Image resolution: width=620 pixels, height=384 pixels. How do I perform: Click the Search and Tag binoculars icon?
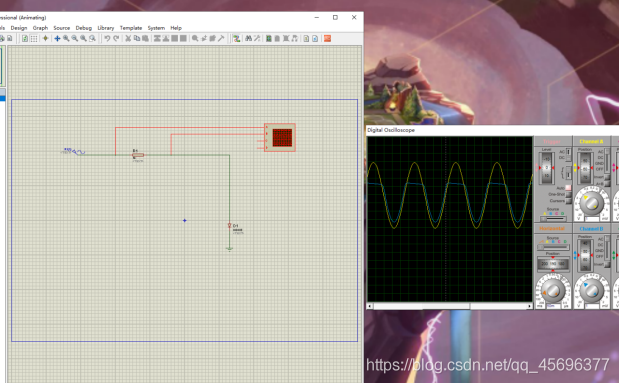point(248,38)
